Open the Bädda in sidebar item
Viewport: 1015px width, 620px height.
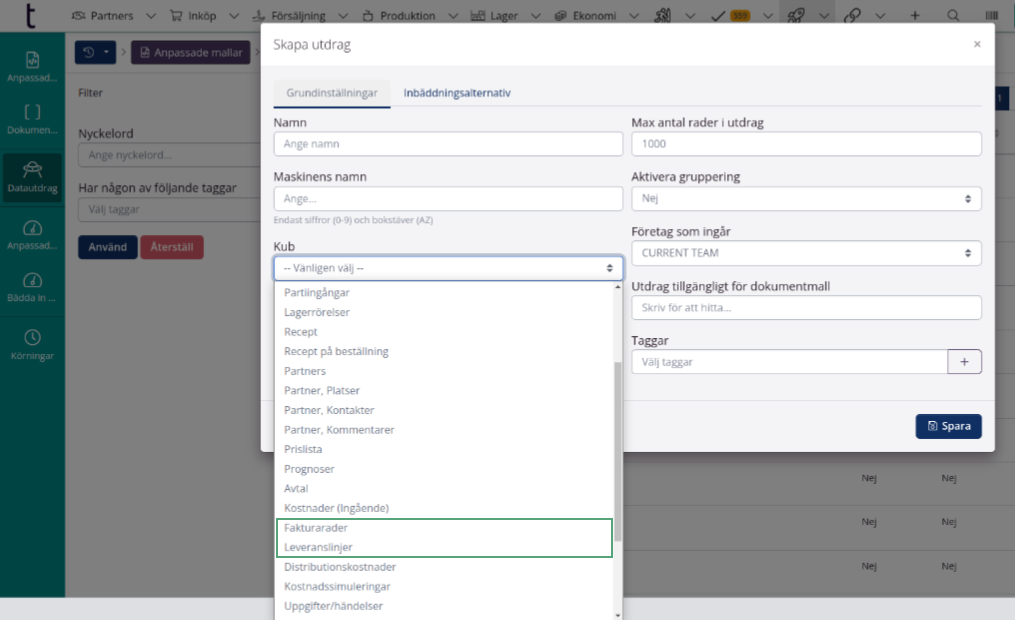pos(32,287)
